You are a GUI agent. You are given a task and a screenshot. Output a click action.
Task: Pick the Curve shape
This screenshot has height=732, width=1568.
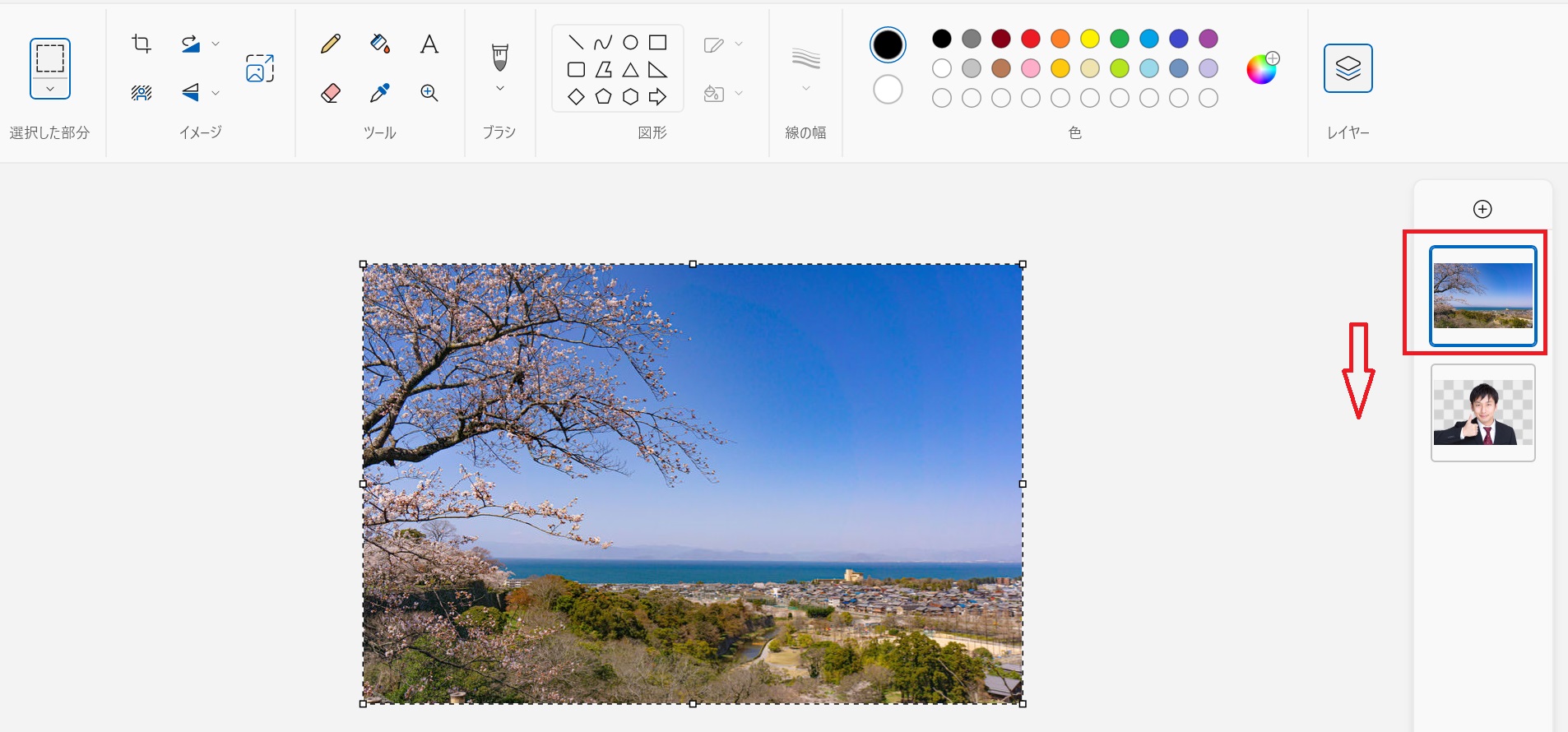click(x=603, y=43)
